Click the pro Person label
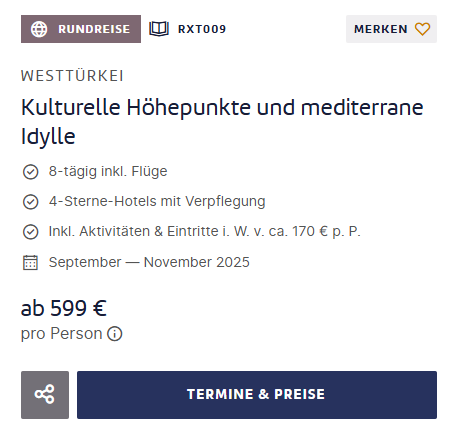 [x=61, y=334]
